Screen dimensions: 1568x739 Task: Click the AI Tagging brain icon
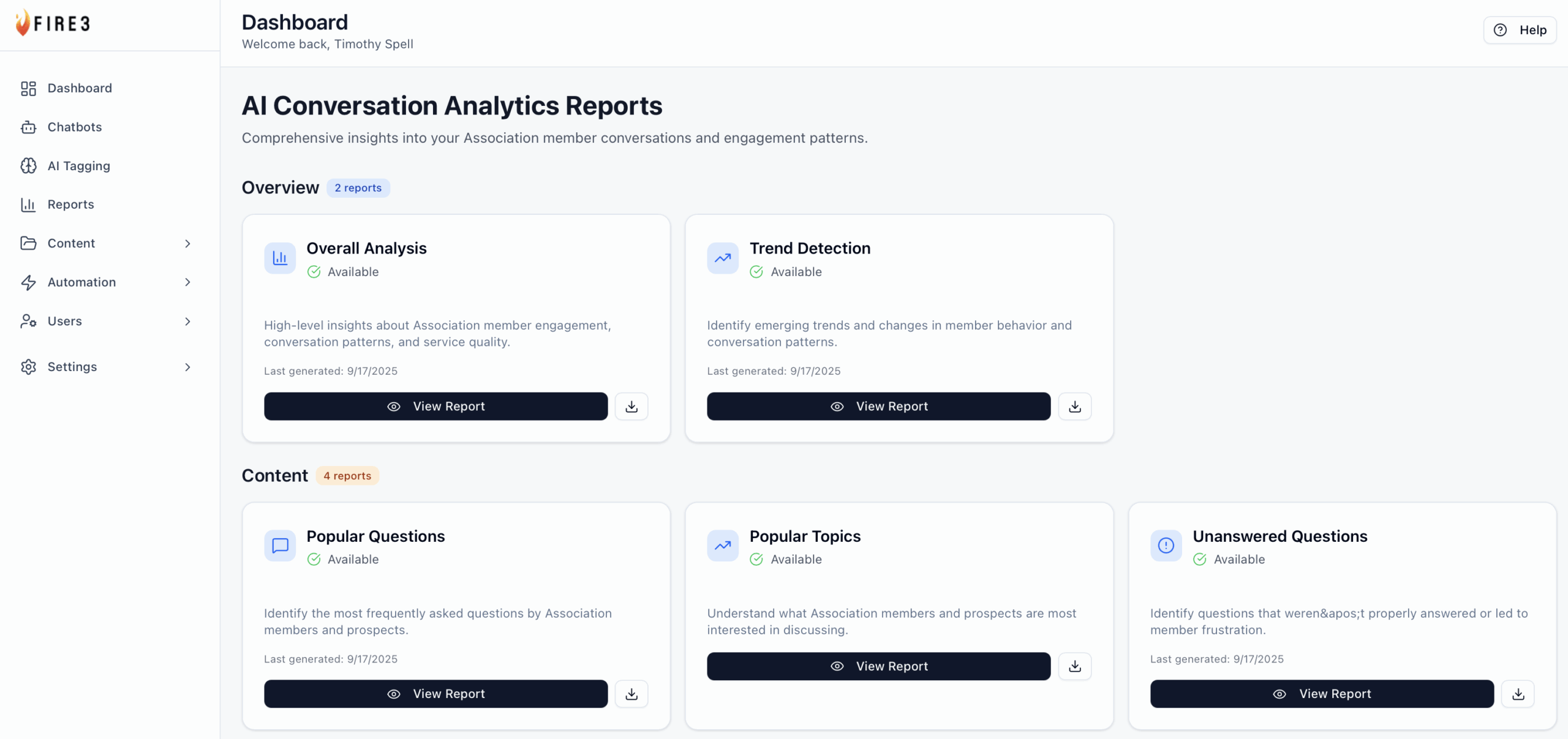(x=28, y=166)
